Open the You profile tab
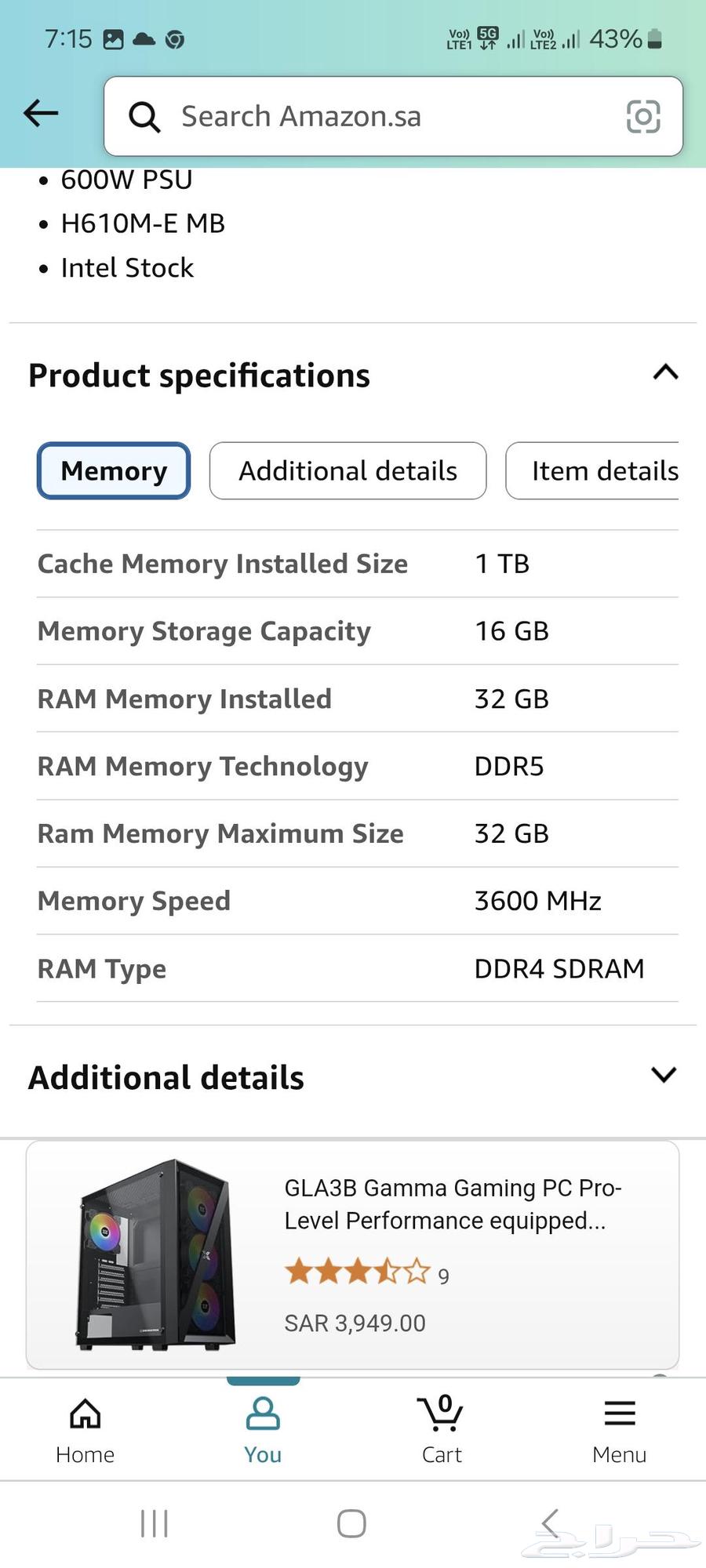Image resolution: width=706 pixels, height=1568 pixels. pos(263,1431)
